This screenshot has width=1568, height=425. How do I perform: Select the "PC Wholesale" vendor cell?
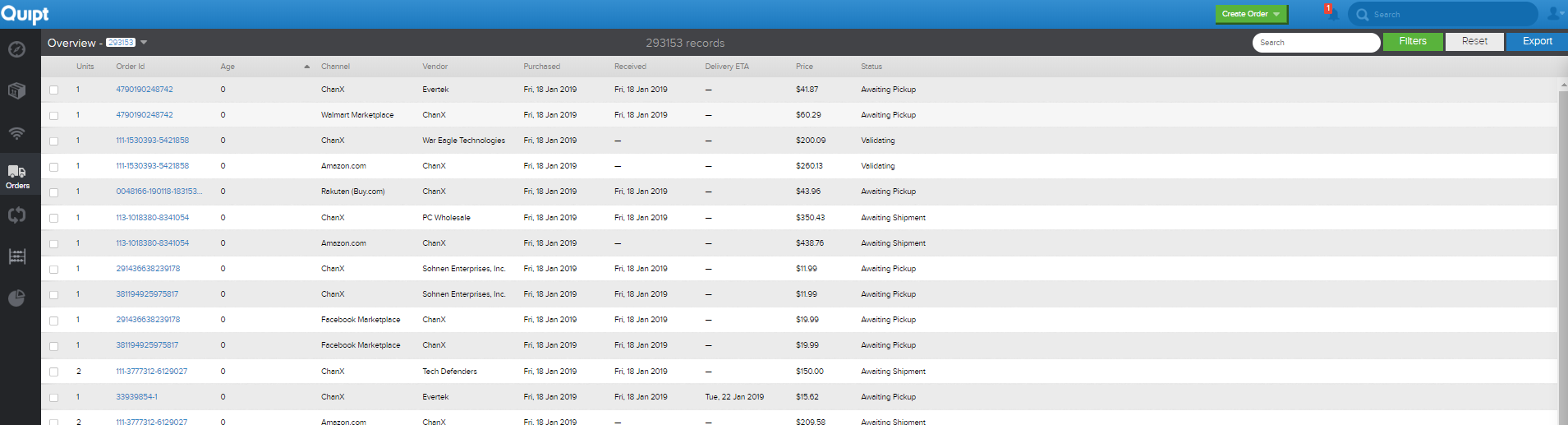click(x=446, y=218)
